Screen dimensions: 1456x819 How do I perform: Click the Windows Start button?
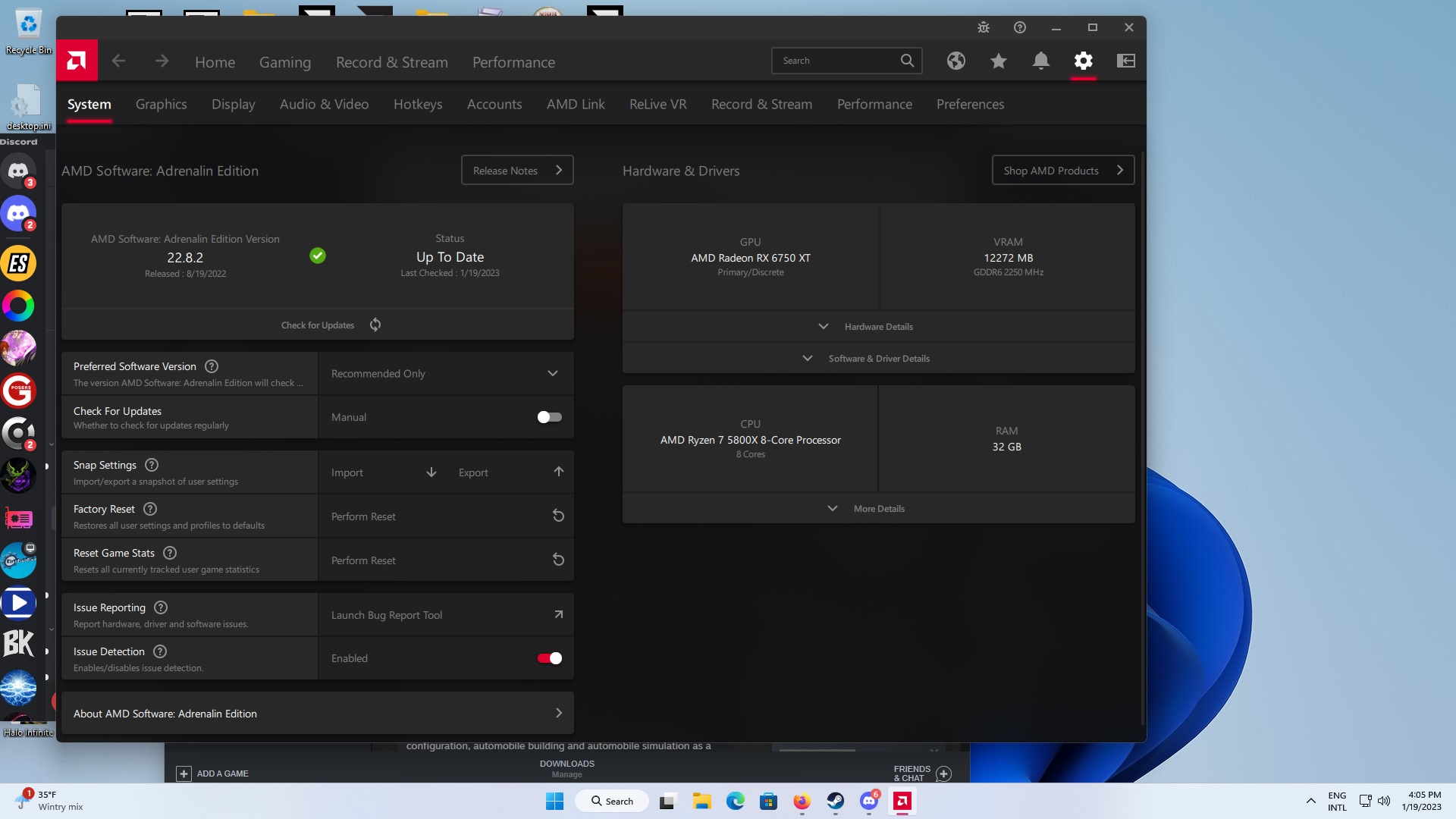coord(554,801)
